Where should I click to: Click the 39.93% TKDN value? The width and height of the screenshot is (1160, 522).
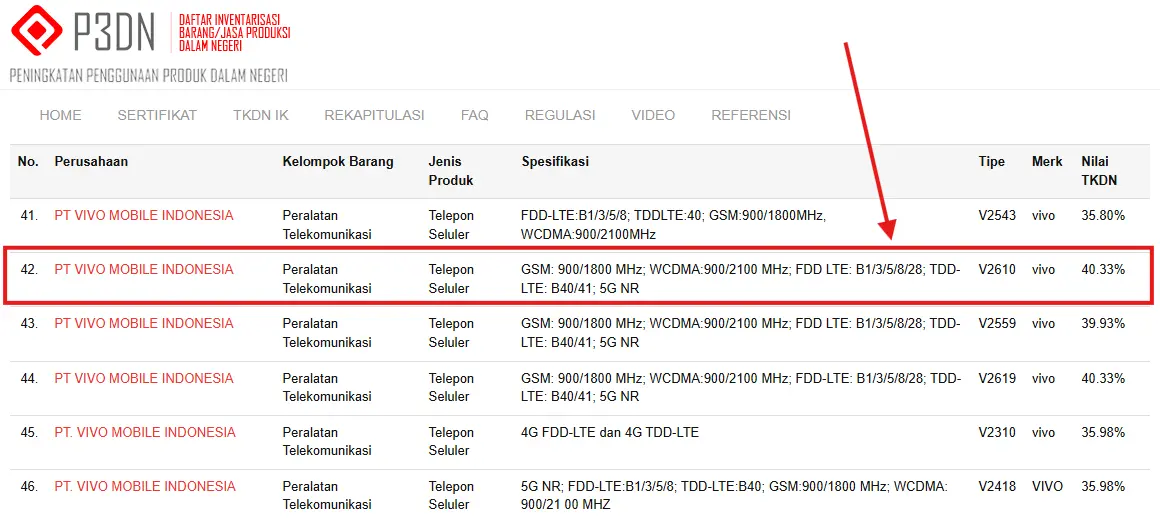[x=1103, y=324]
